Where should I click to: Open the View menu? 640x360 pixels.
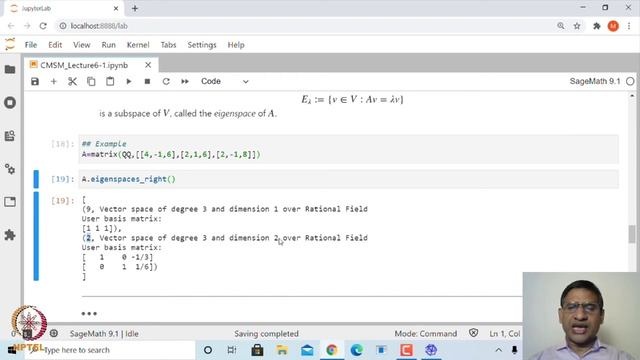[x=82, y=45]
